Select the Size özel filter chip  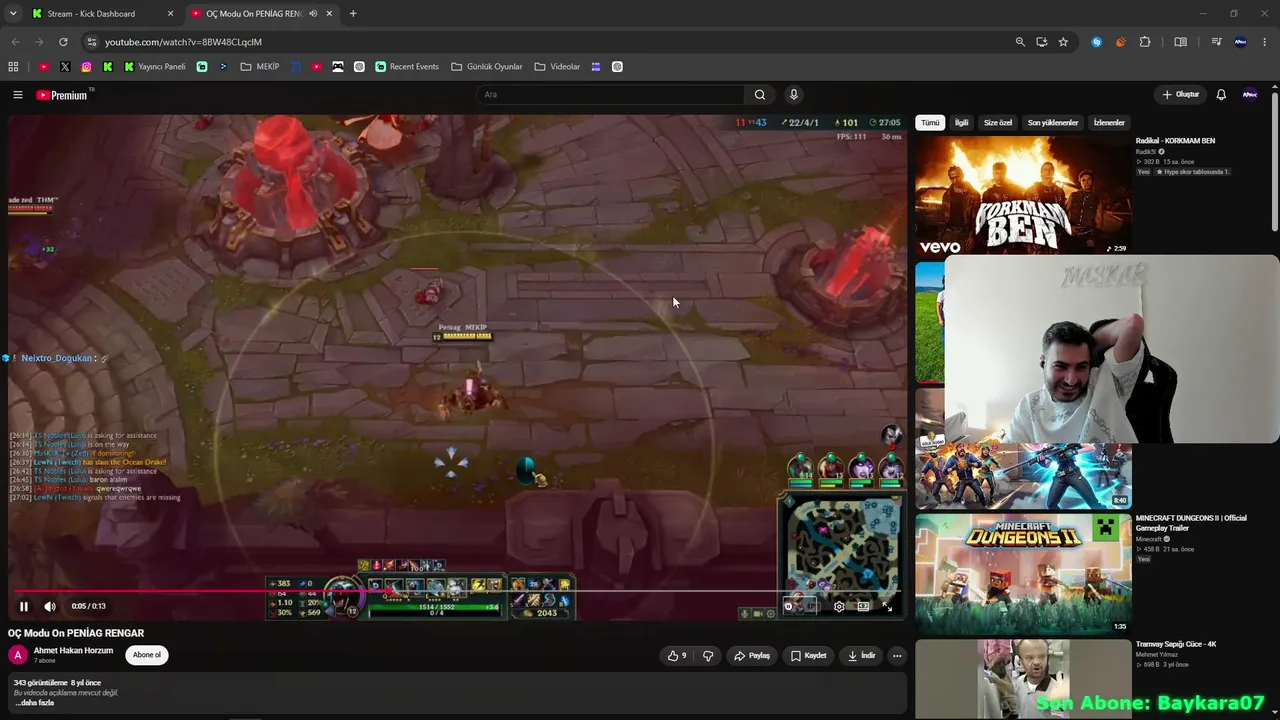998,123
